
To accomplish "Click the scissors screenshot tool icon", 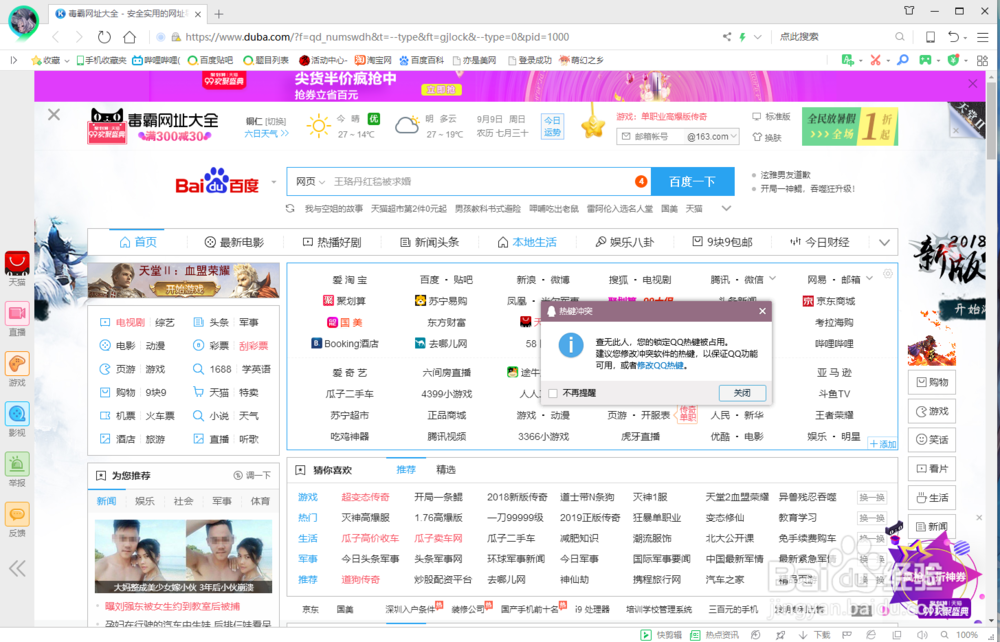I will (876, 60).
